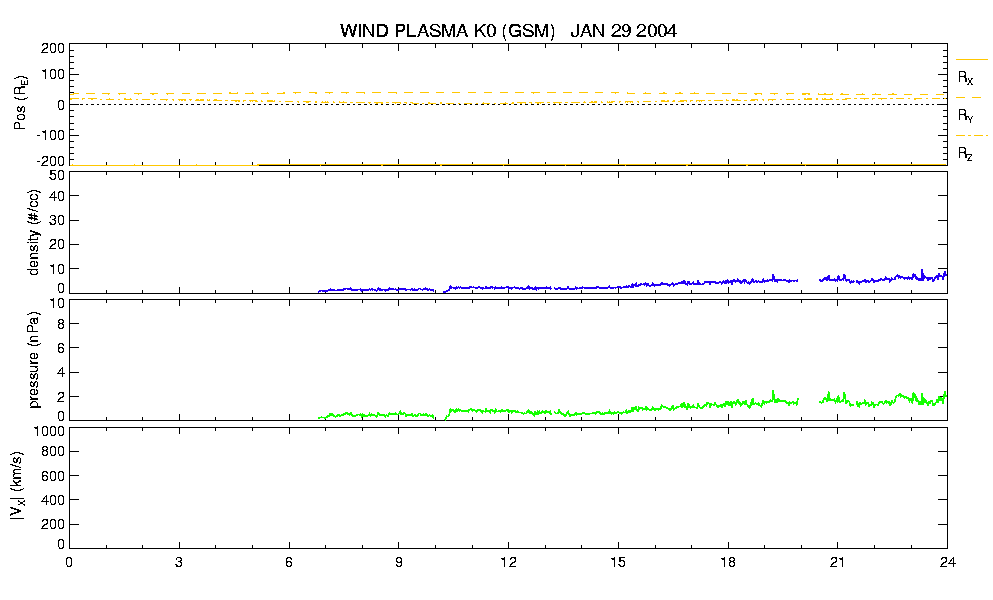The width and height of the screenshot is (993, 600).
Task: Select the "|Vx| (km/s)" y-axis label
Action: tap(18, 486)
